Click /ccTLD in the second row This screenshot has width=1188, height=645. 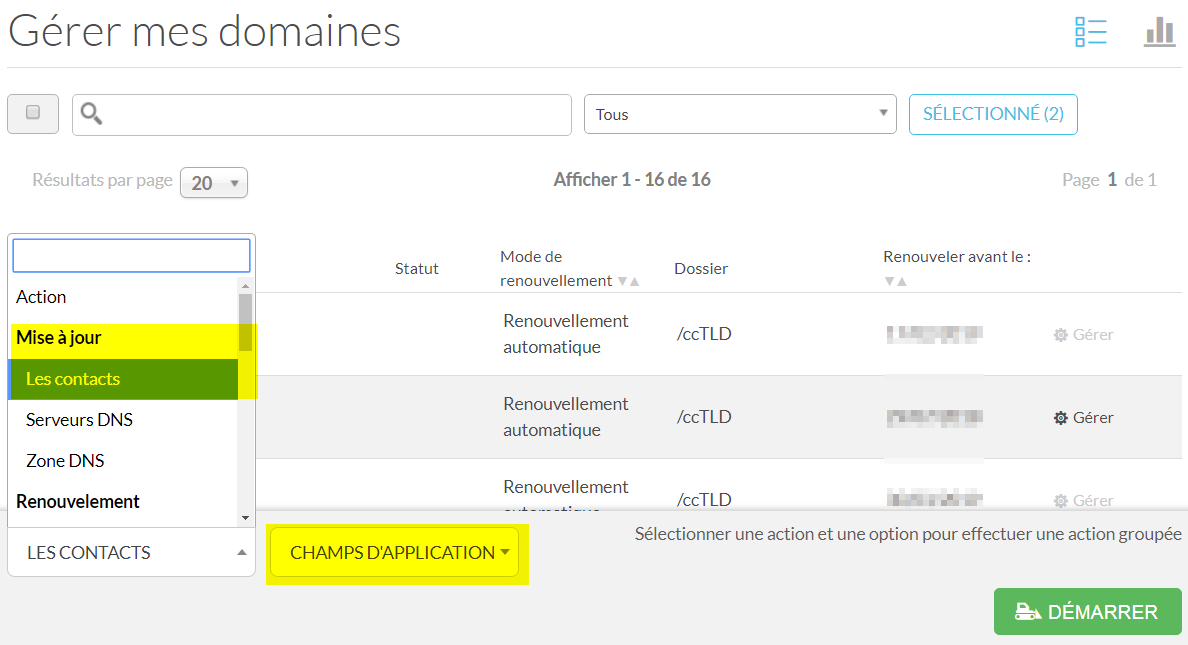pyautogui.click(x=704, y=417)
